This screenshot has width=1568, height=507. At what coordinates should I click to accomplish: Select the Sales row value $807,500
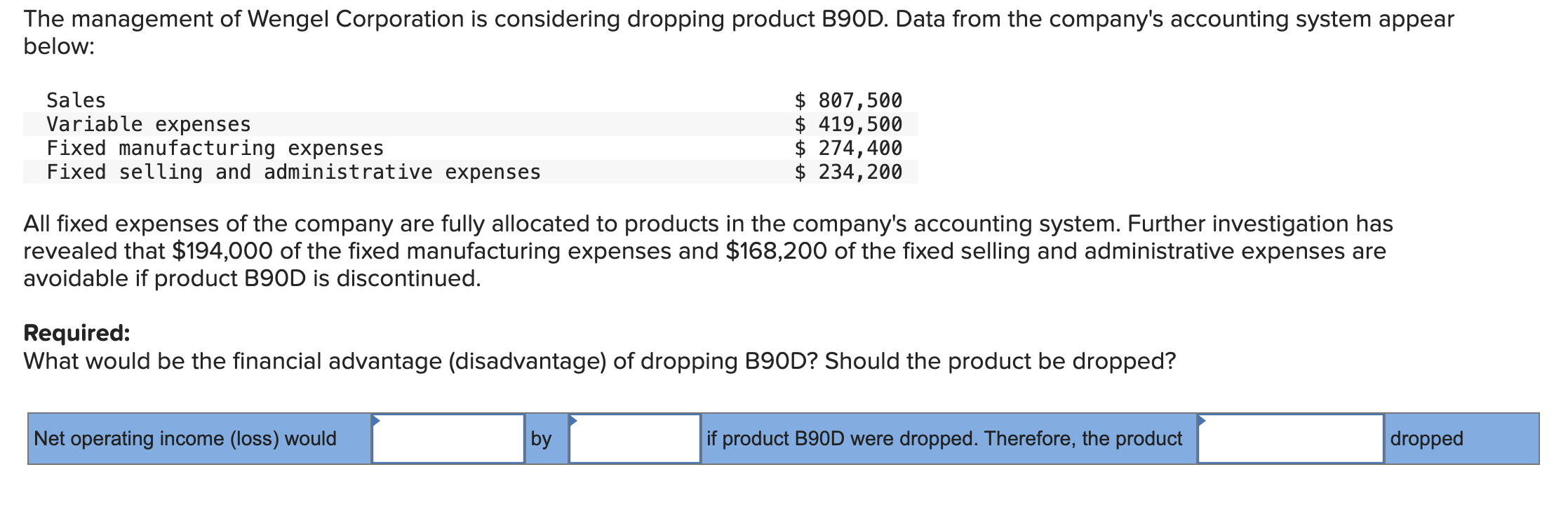(x=849, y=100)
